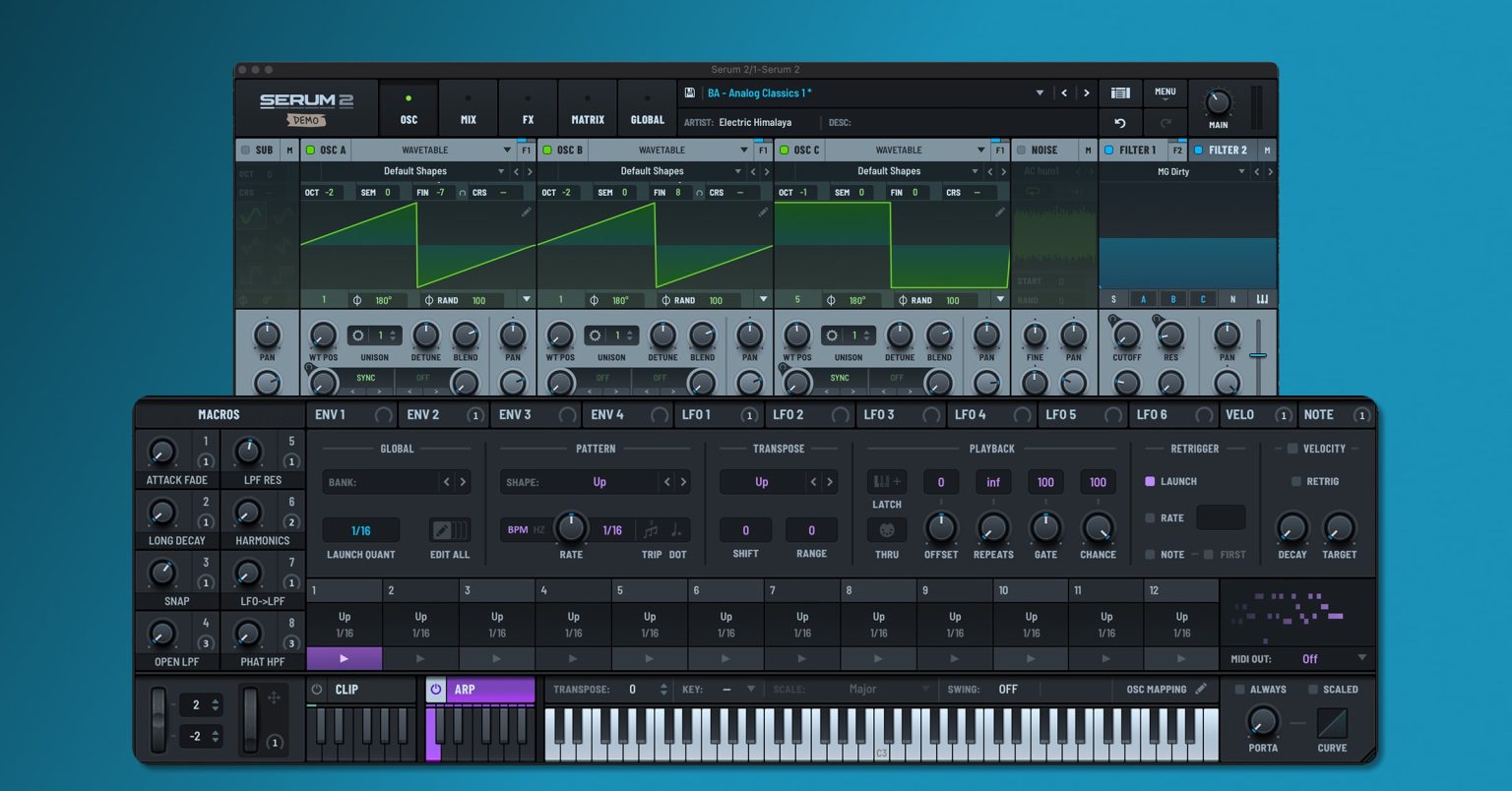Click the next preset arrow

coord(1086,92)
